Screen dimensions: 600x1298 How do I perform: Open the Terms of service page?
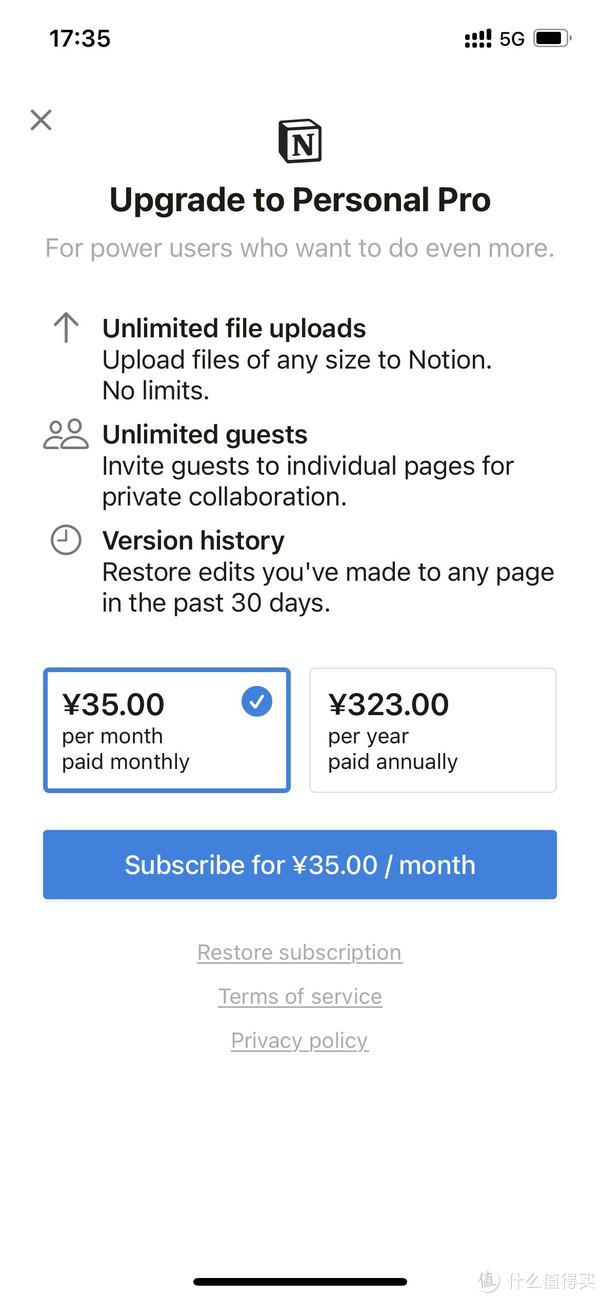click(x=299, y=996)
